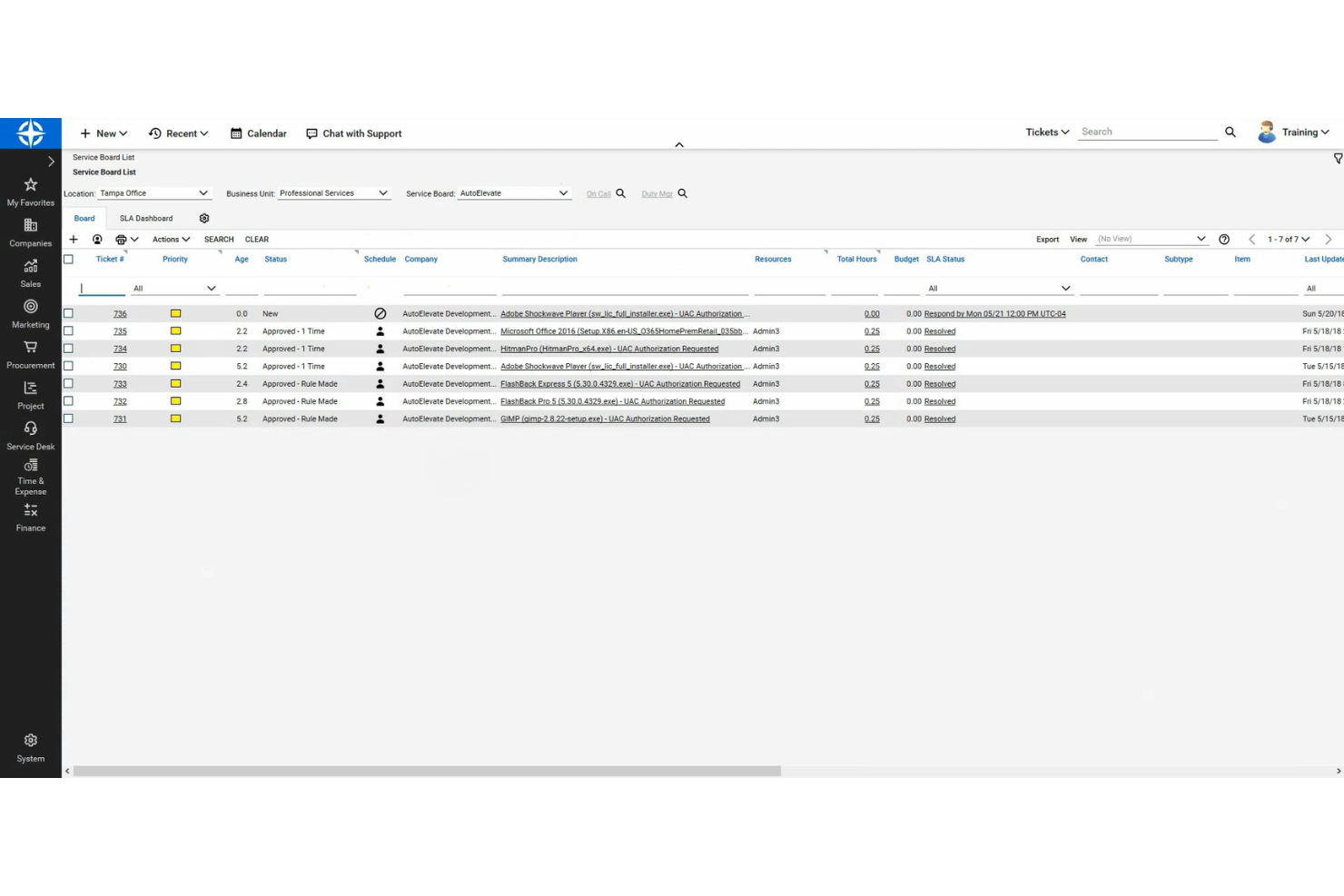Open the Tickets menu in the top bar
Viewport: 1344px width, 896px height.
click(1046, 132)
